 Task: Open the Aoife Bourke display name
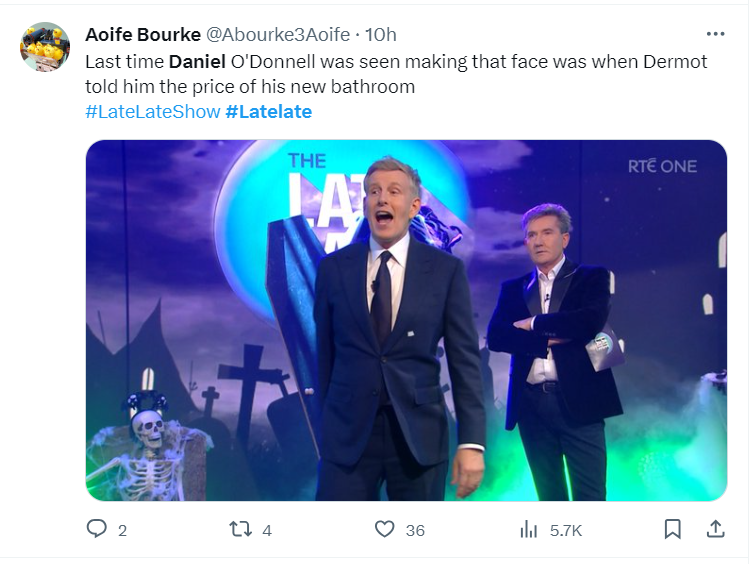point(142,34)
